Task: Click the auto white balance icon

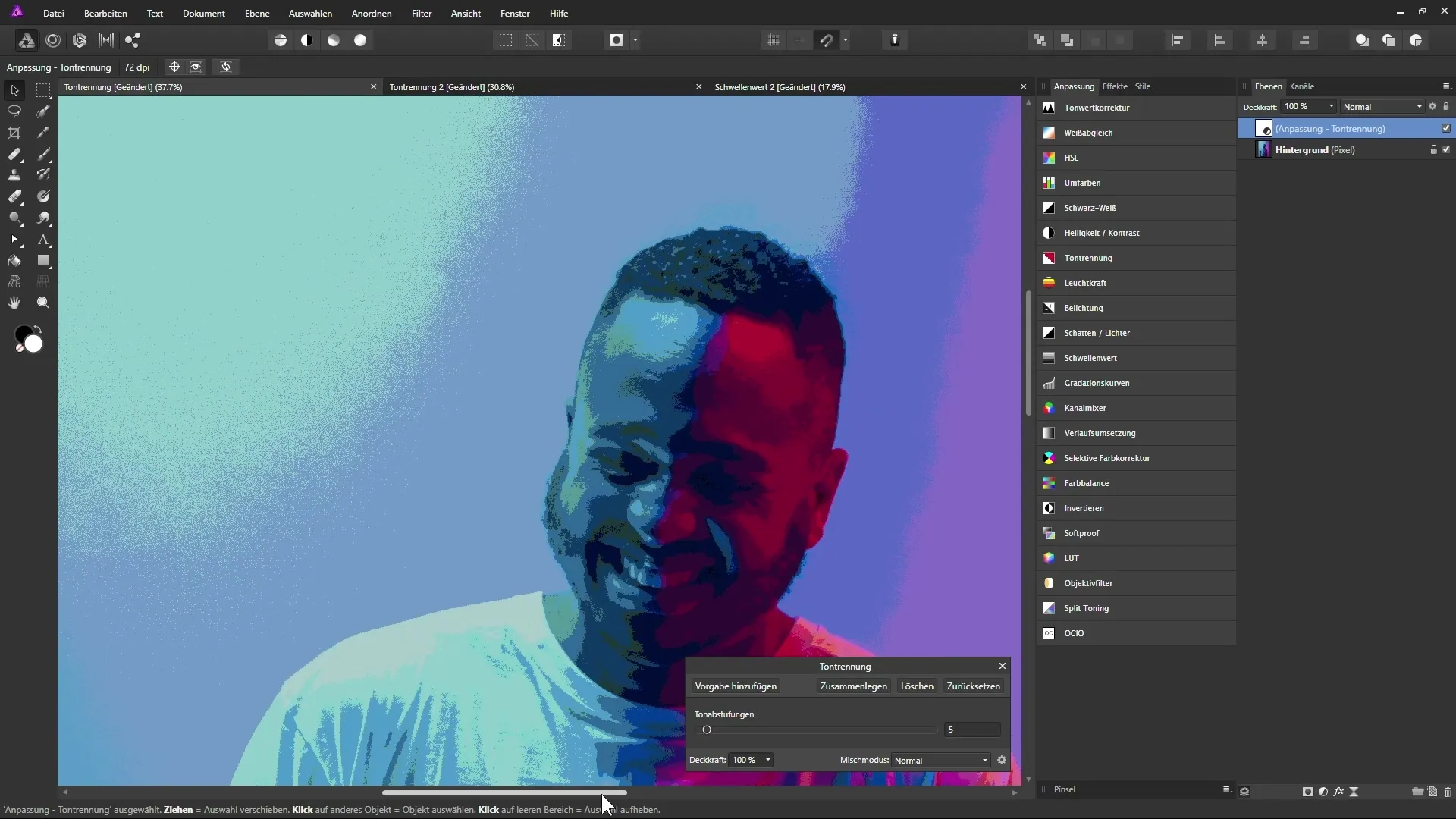Action: [x=360, y=40]
